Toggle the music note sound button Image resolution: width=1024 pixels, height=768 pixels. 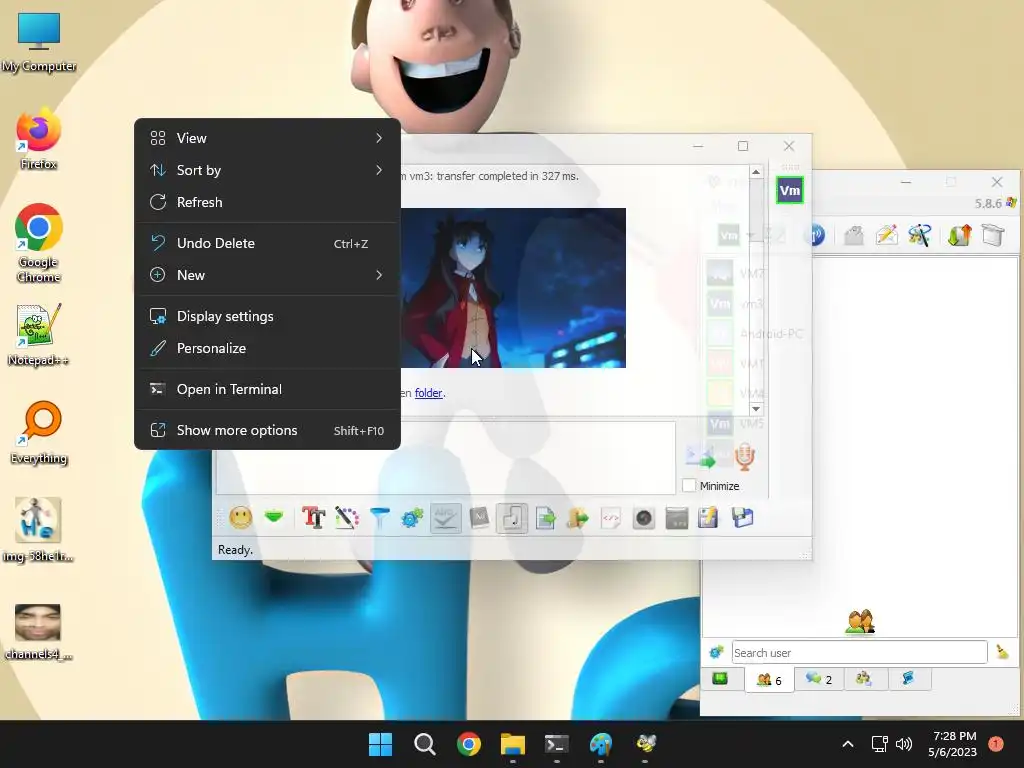pos(512,518)
